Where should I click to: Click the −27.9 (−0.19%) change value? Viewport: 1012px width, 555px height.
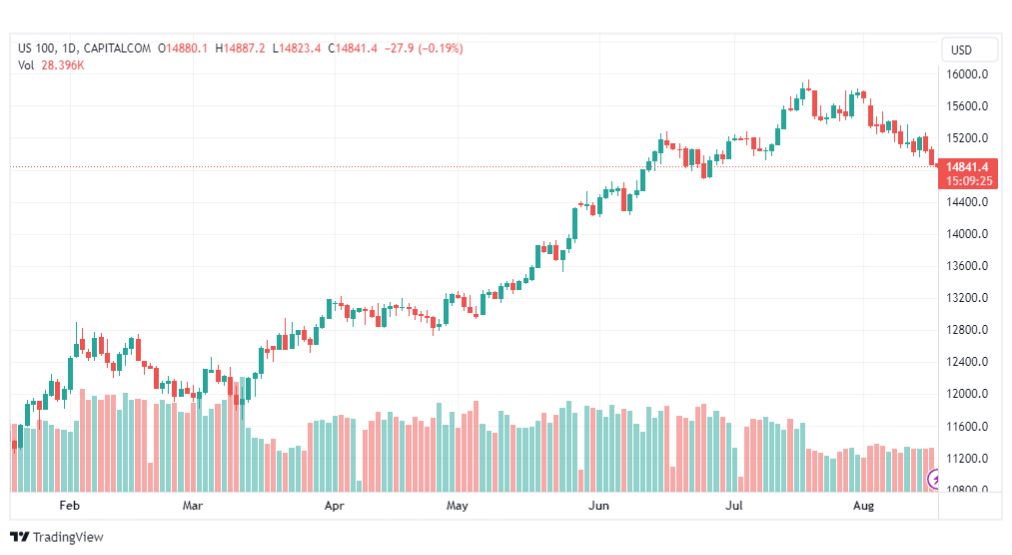click(424, 48)
